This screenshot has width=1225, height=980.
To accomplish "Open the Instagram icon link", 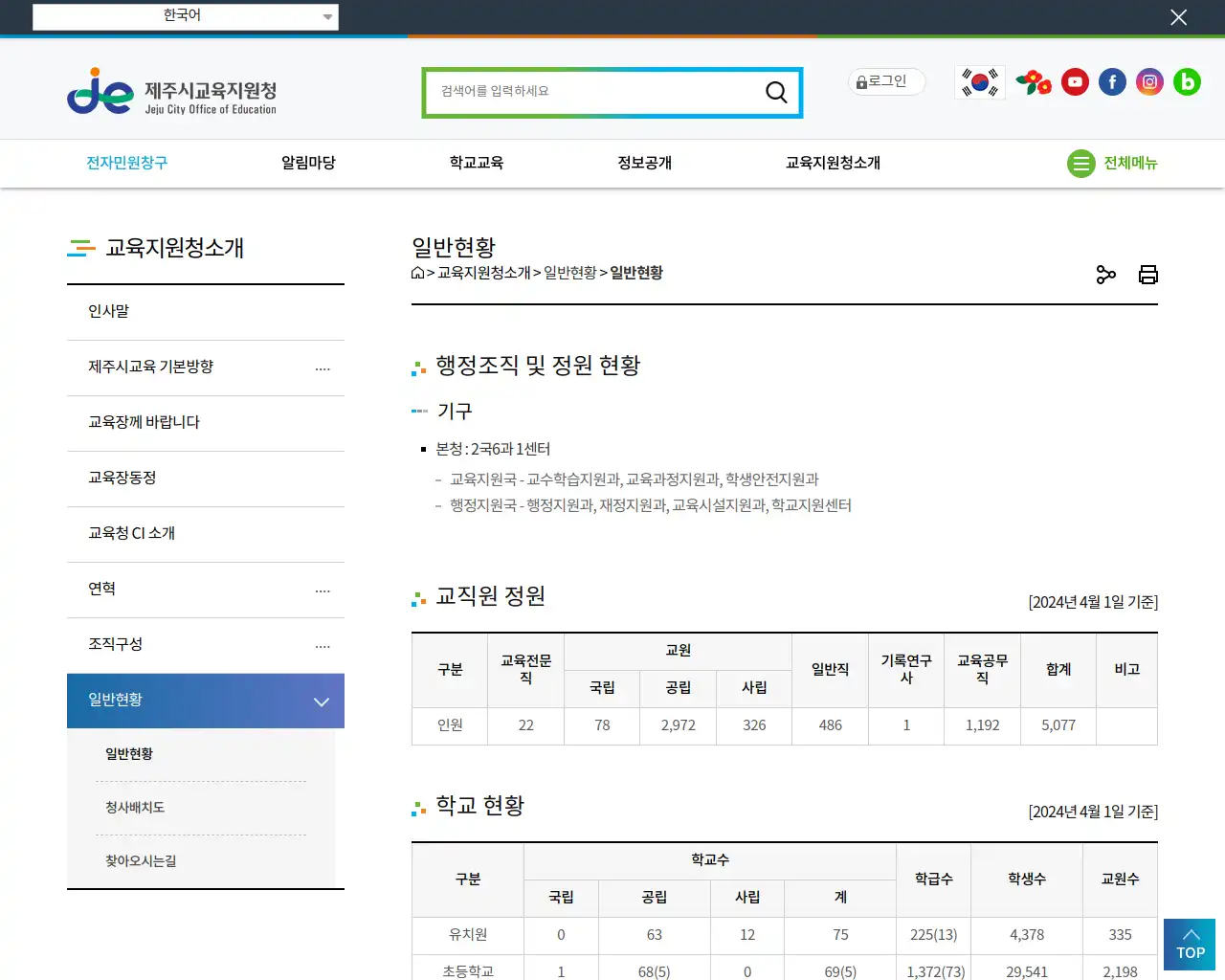I will [1149, 82].
